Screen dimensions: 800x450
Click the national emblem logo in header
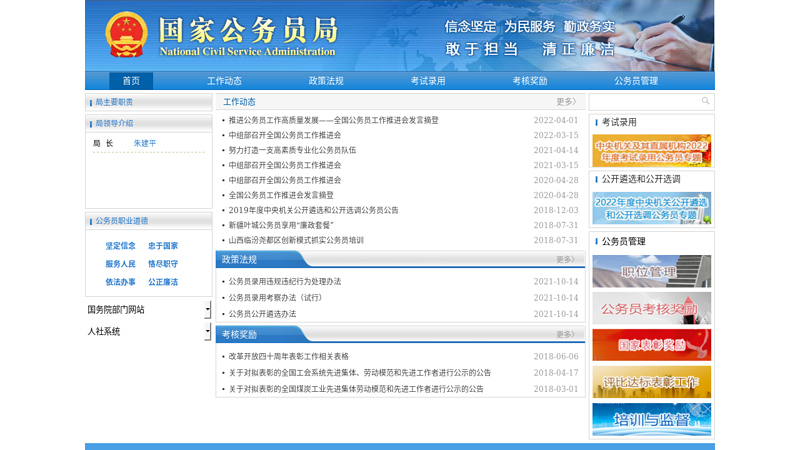coord(126,34)
